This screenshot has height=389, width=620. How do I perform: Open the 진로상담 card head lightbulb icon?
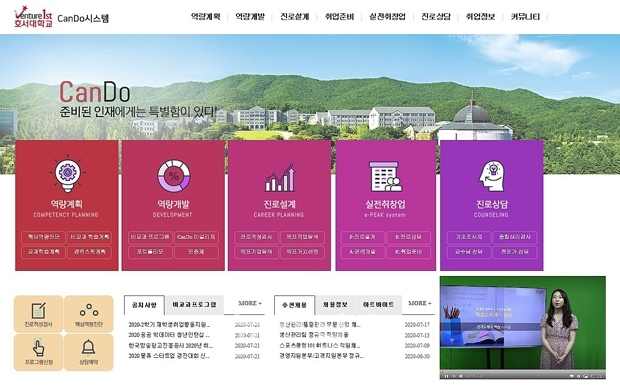click(x=491, y=176)
